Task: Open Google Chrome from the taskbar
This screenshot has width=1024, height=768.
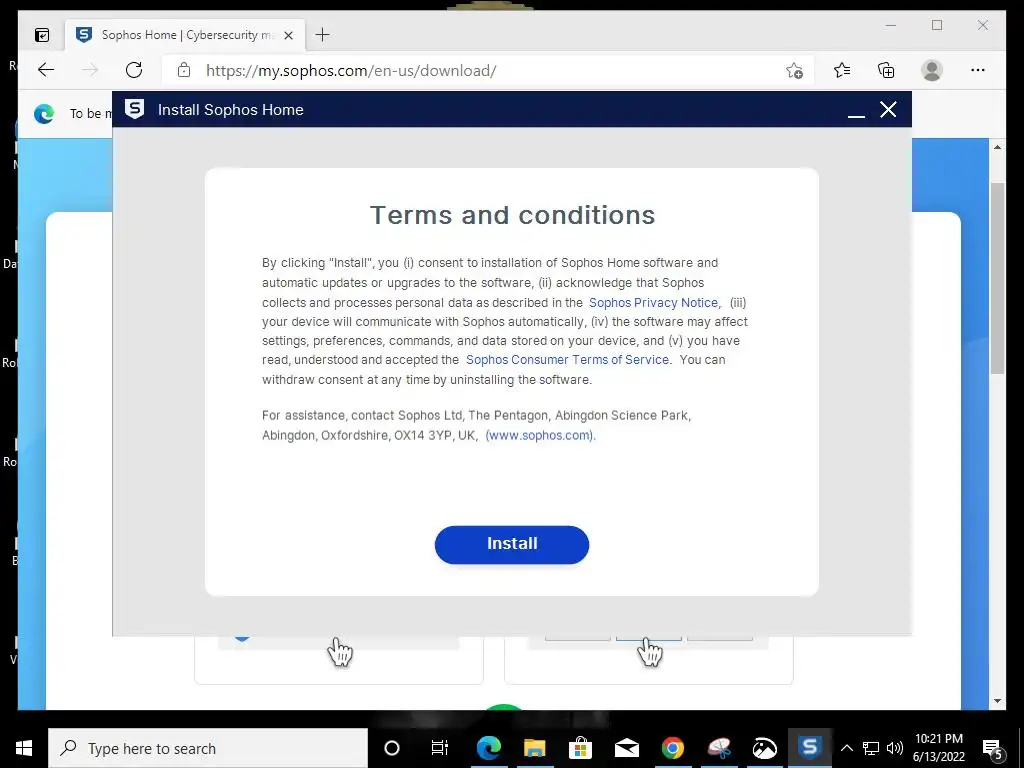Action: tap(673, 748)
